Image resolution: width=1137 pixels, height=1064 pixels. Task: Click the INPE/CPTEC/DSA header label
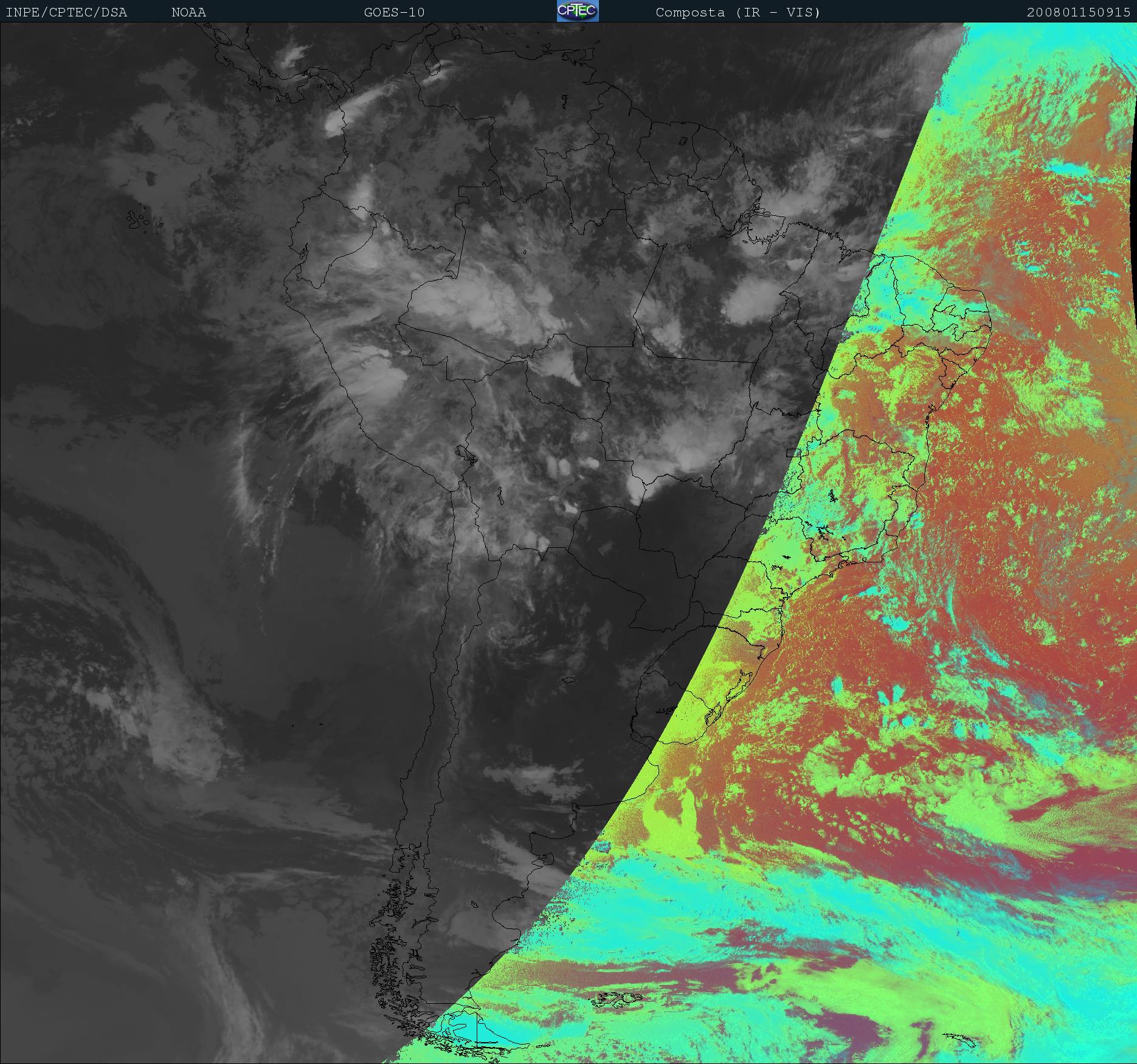pyautogui.click(x=66, y=12)
